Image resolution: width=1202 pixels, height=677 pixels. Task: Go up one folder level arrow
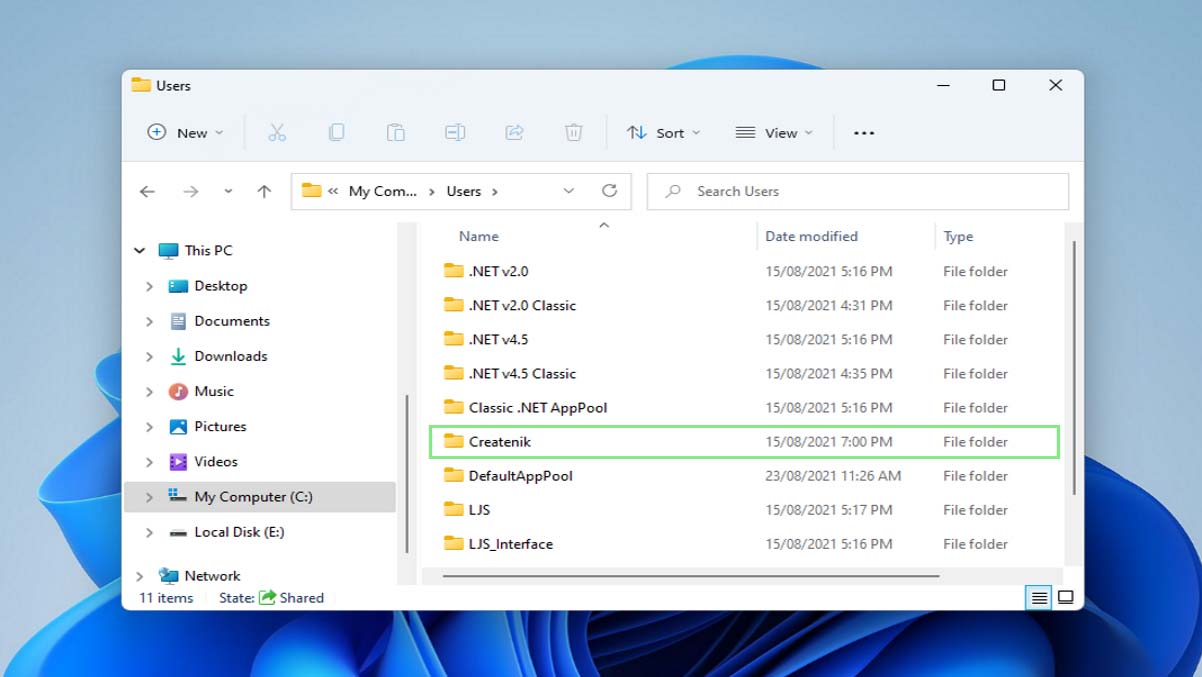pyautogui.click(x=264, y=191)
